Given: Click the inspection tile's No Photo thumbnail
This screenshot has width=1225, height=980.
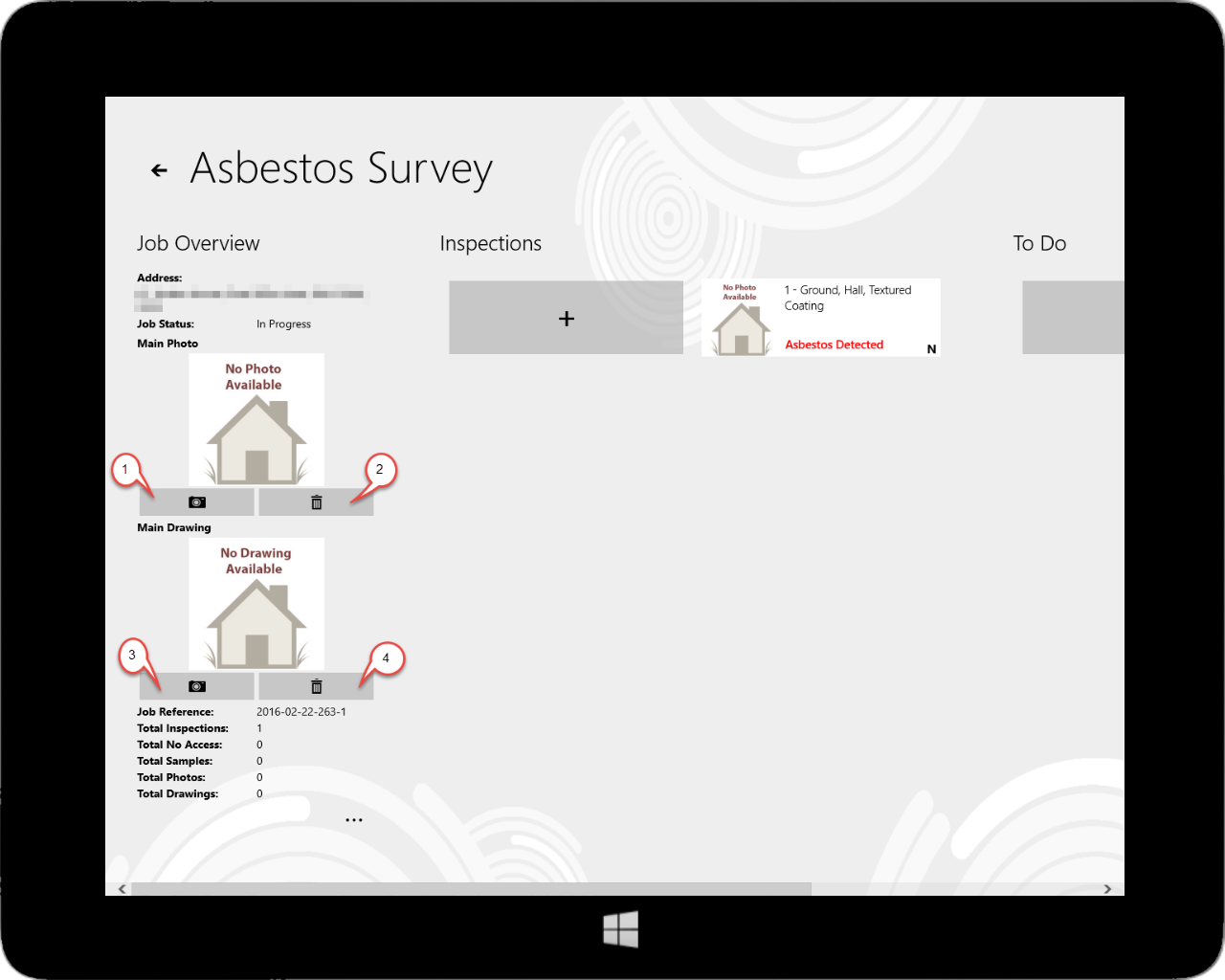Looking at the screenshot, I should coord(741,318).
